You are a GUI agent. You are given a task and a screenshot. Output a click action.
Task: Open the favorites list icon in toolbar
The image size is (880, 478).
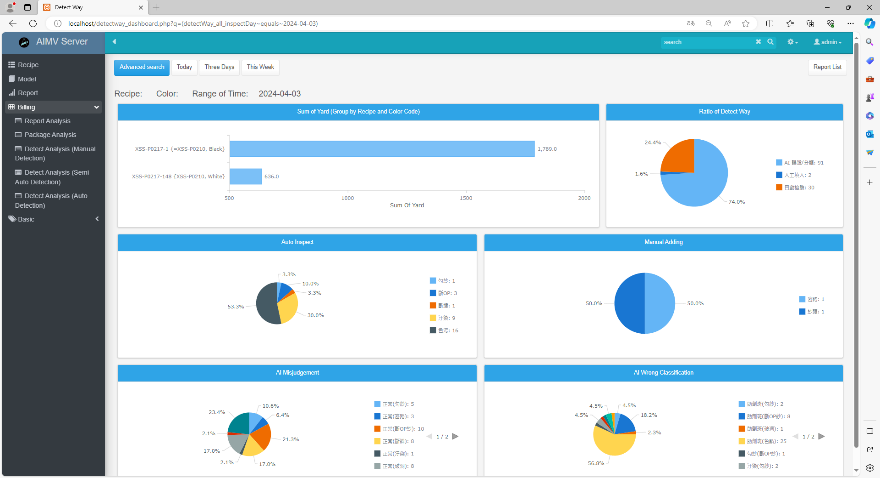coord(790,24)
